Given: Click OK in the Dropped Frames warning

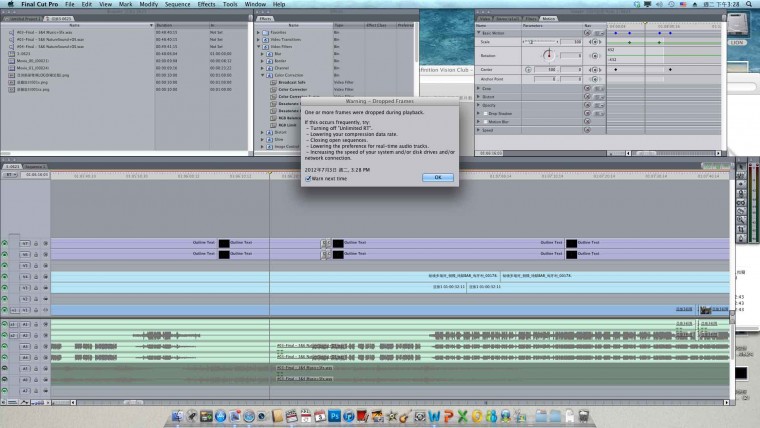Looking at the screenshot, I should pos(437,177).
